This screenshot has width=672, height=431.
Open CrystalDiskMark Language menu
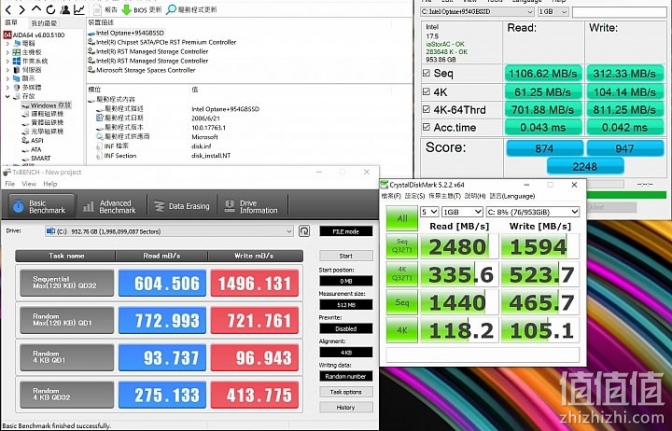pyautogui.click(x=512, y=196)
